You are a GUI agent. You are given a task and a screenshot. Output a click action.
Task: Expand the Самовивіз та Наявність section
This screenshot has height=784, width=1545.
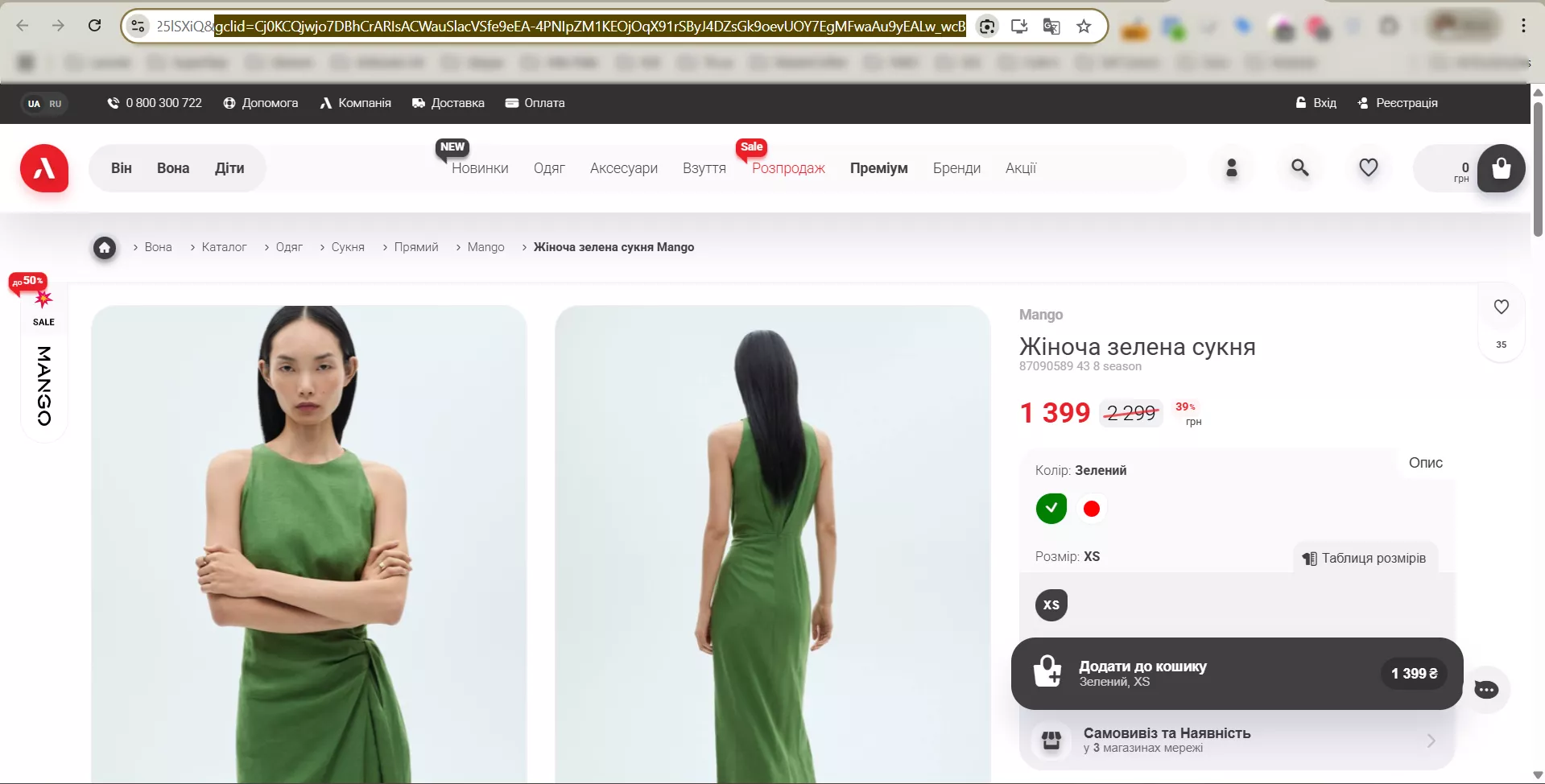(x=1236, y=740)
